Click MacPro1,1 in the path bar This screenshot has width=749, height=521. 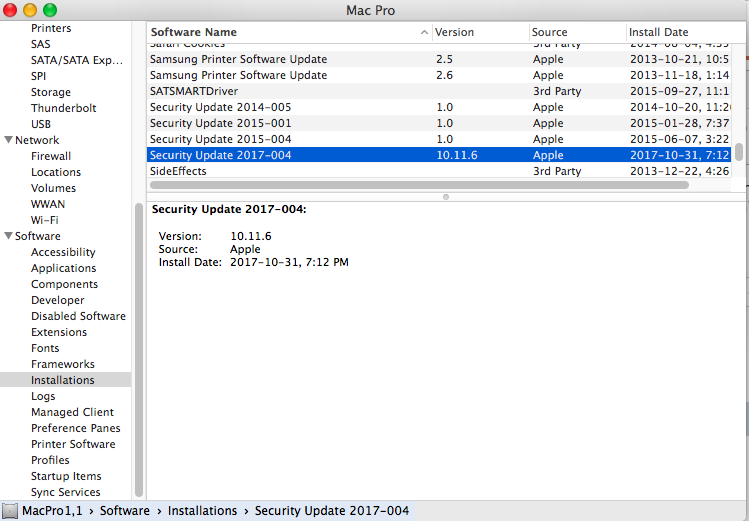(52, 510)
